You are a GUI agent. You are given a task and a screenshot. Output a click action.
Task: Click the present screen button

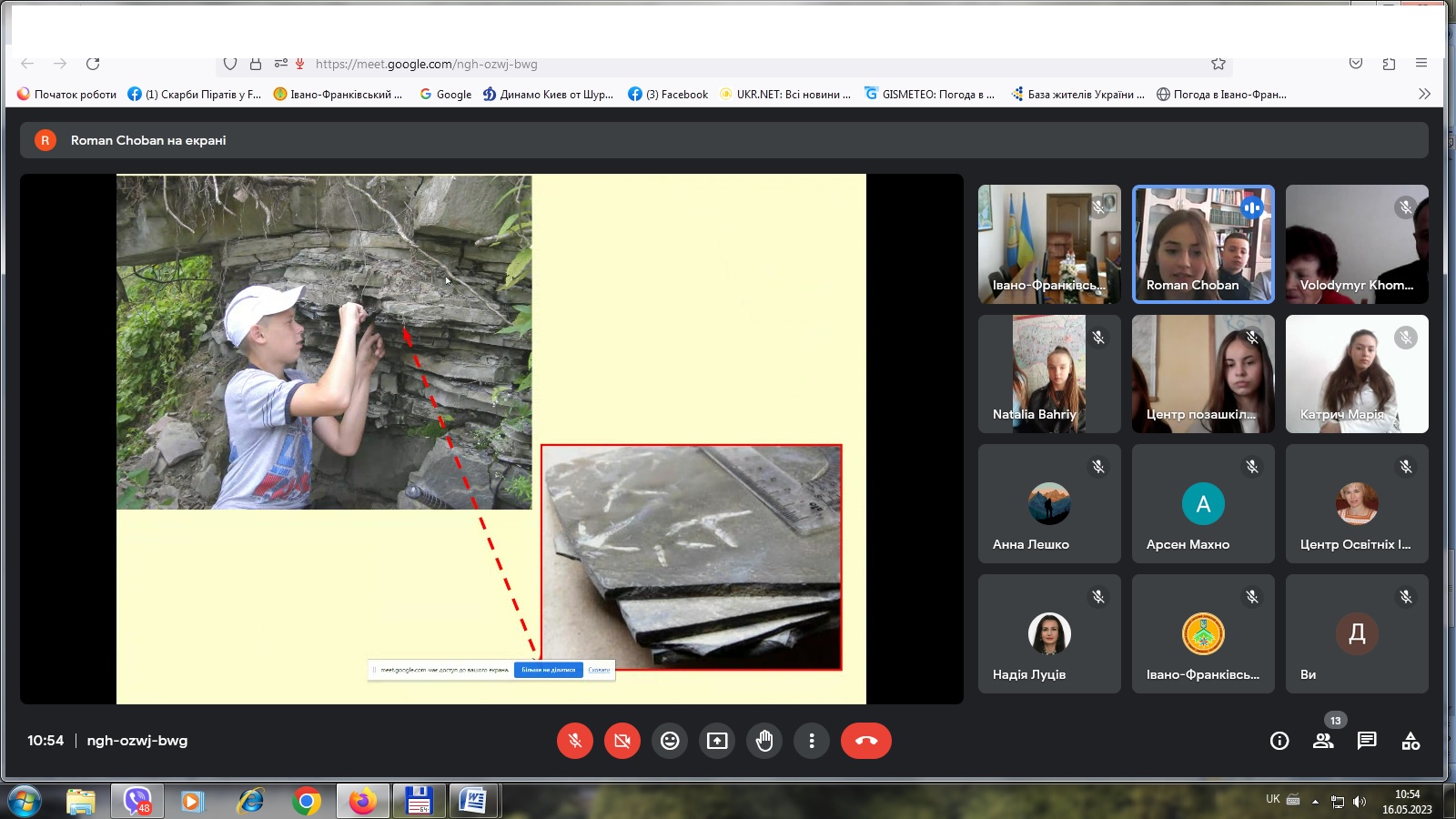click(x=717, y=741)
